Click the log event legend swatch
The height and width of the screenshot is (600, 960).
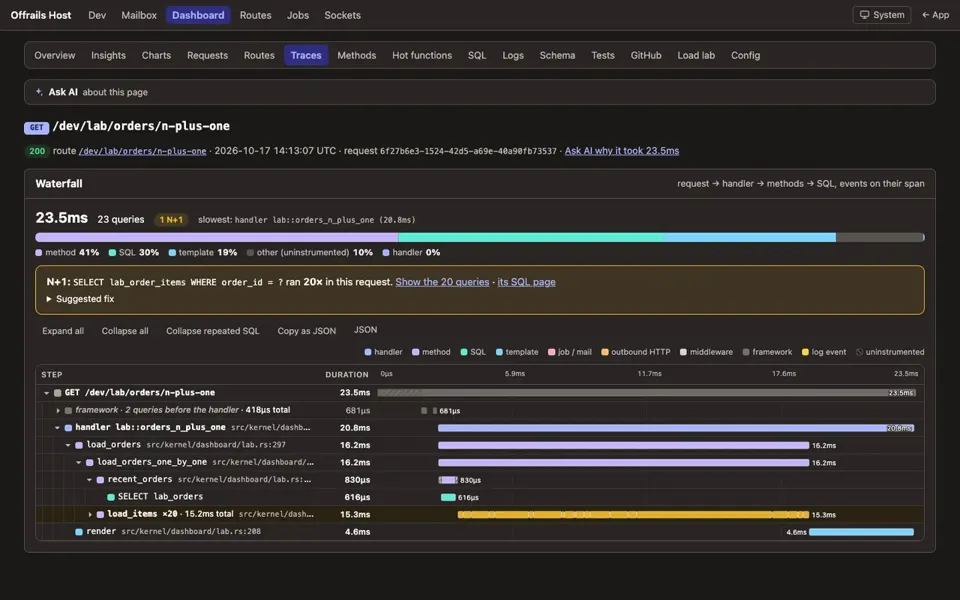[x=805, y=352]
